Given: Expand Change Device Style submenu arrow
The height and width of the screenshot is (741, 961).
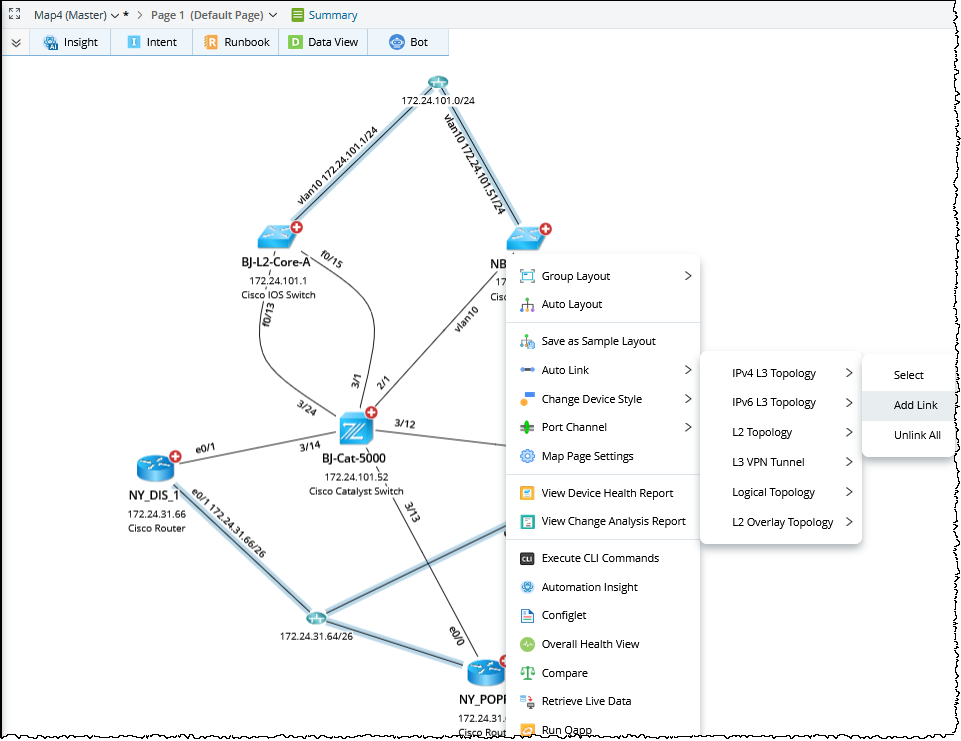Looking at the screenshot, I should [688, 399].
